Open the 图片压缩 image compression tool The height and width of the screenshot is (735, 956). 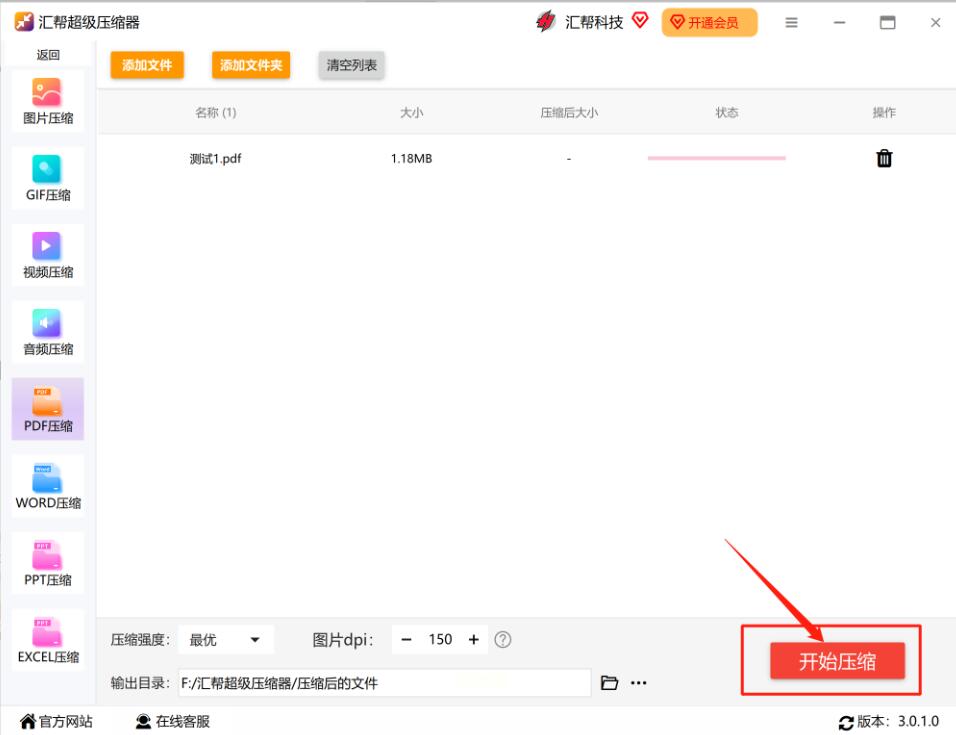point(48,101)
